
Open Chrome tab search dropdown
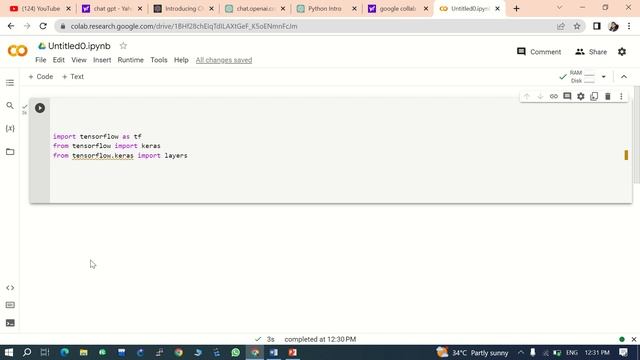[x=560, y=8]
